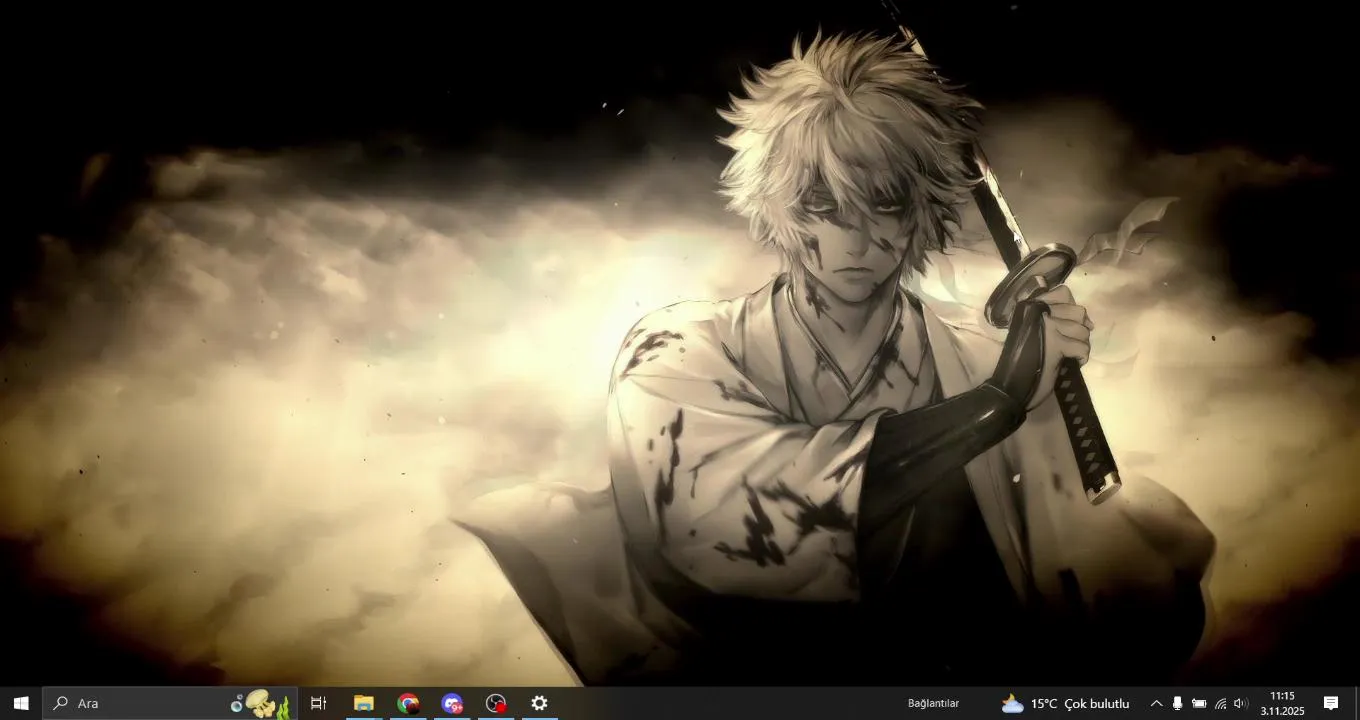Switch to OBS Studio on the taskbar
This screenshot has width=1360, height=720.
(x=496, y=703)
